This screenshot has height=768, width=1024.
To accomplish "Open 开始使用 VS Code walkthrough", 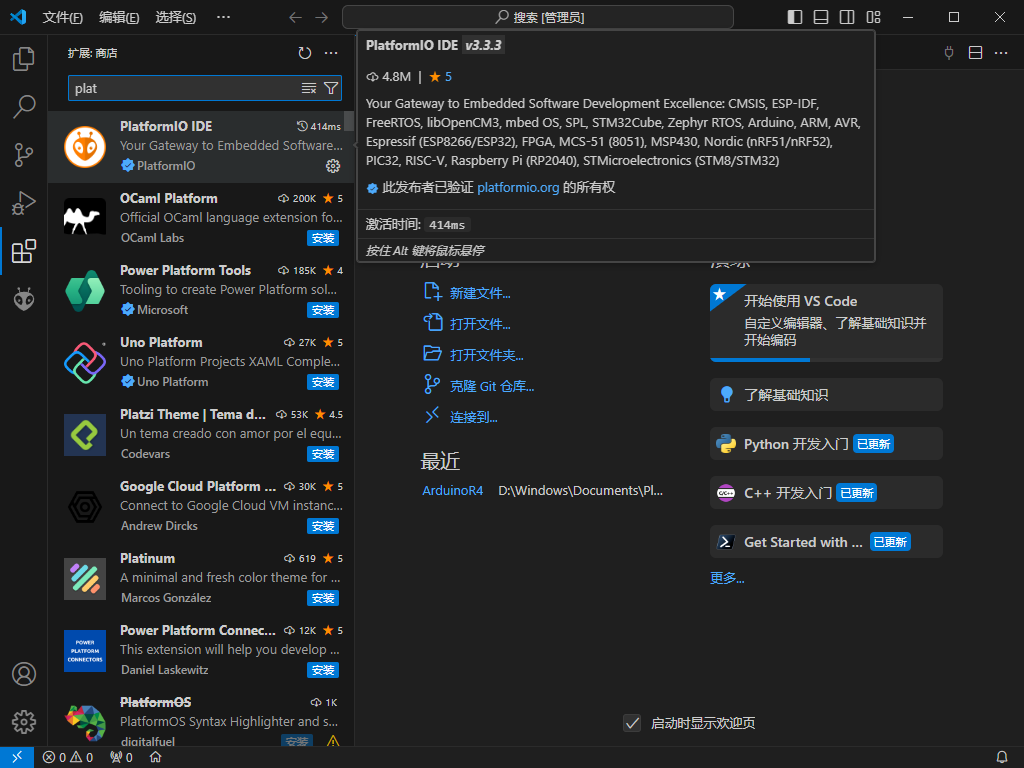I will (x=826, y=323).
